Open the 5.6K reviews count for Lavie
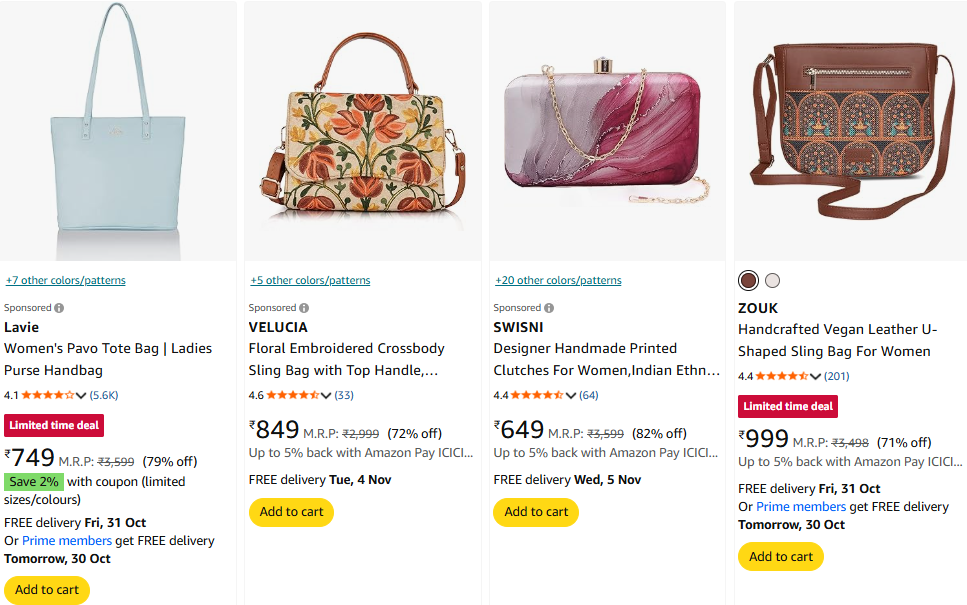Viewport: 967px width, 605px height. coord(104,395)
